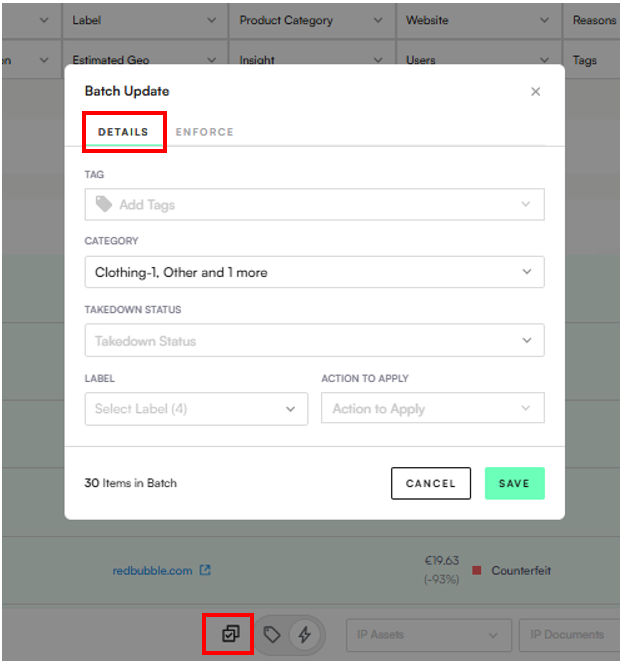Viewport: 620px width, 661px height.
Task: Click the Add Tags input field
Action: click(x=300, y=204)
